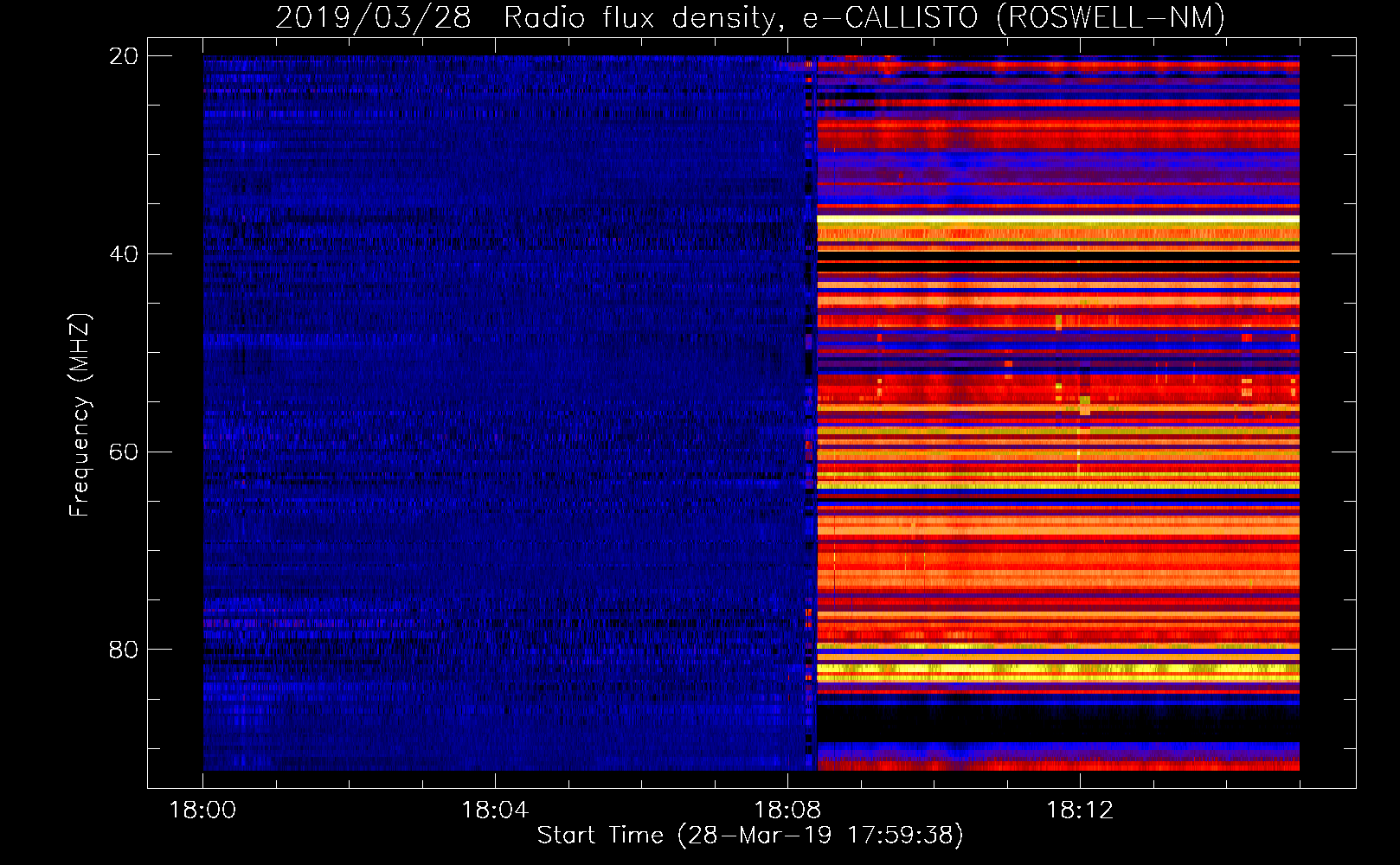Viewport: 1400px width, 865px height.
Task: Click the 18:00 time tick label
Action: click(202, 811)
